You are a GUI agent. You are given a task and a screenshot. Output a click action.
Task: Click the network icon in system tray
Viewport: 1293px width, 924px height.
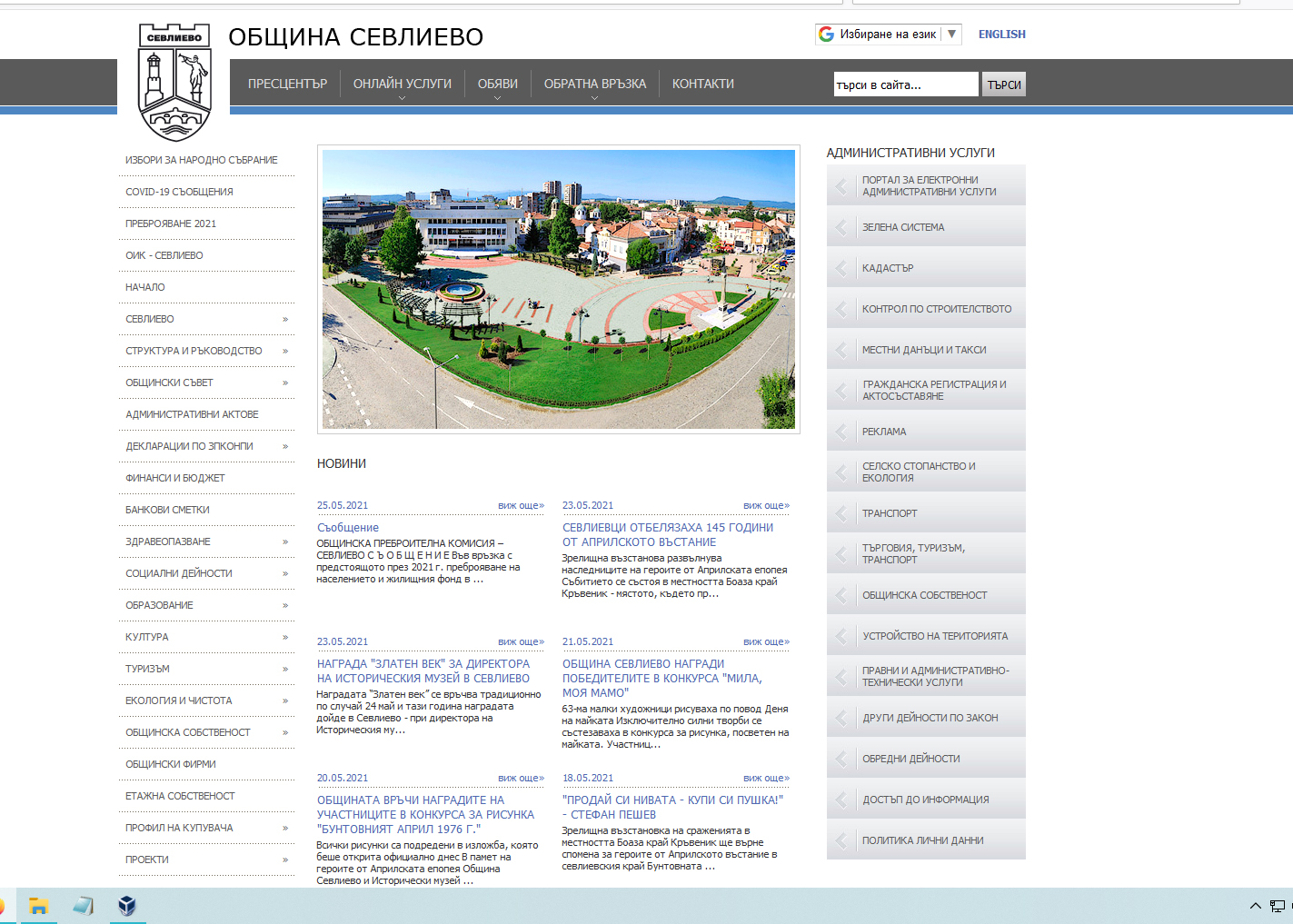(1278, 906)
